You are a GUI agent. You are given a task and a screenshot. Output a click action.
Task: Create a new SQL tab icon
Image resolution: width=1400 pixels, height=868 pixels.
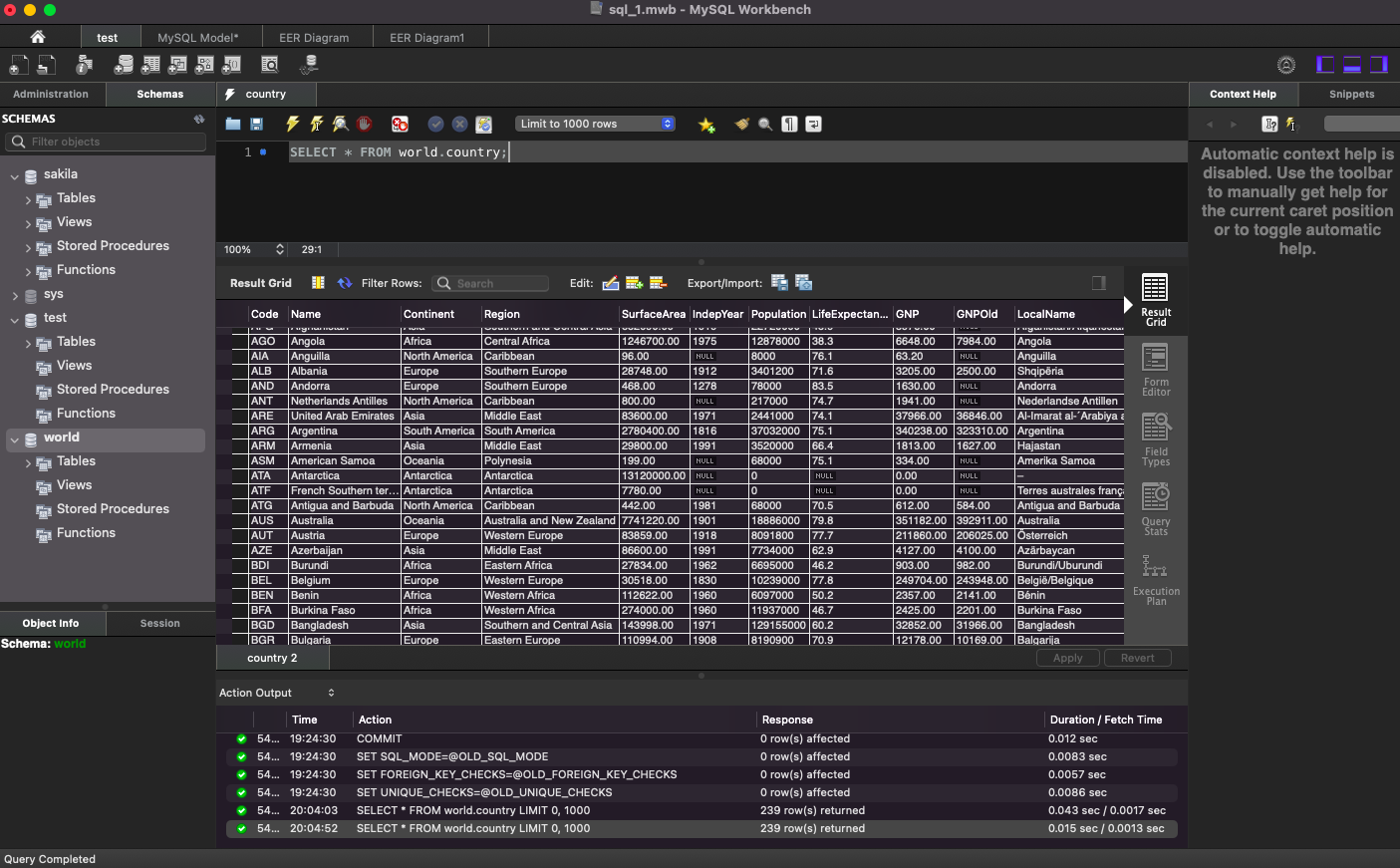(19, 65)
